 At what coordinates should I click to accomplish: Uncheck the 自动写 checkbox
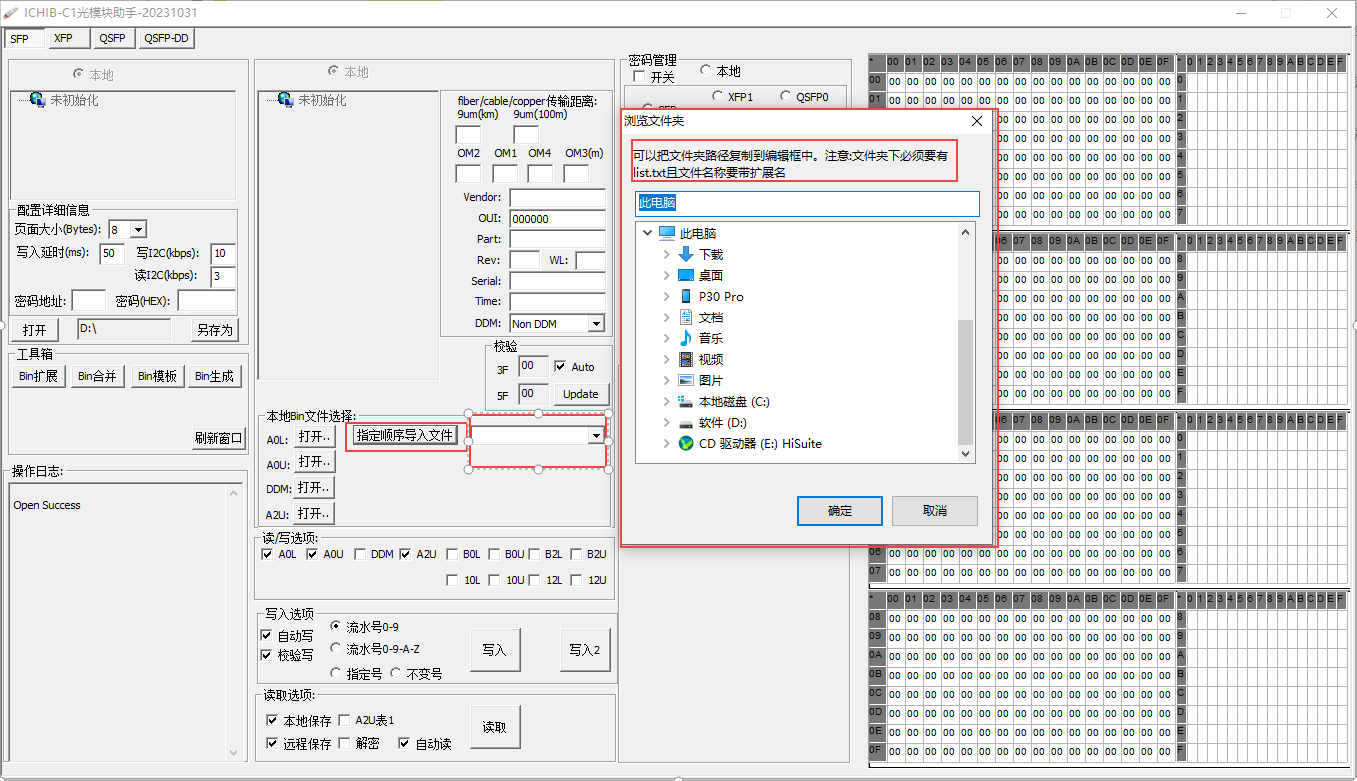(266, 634)
